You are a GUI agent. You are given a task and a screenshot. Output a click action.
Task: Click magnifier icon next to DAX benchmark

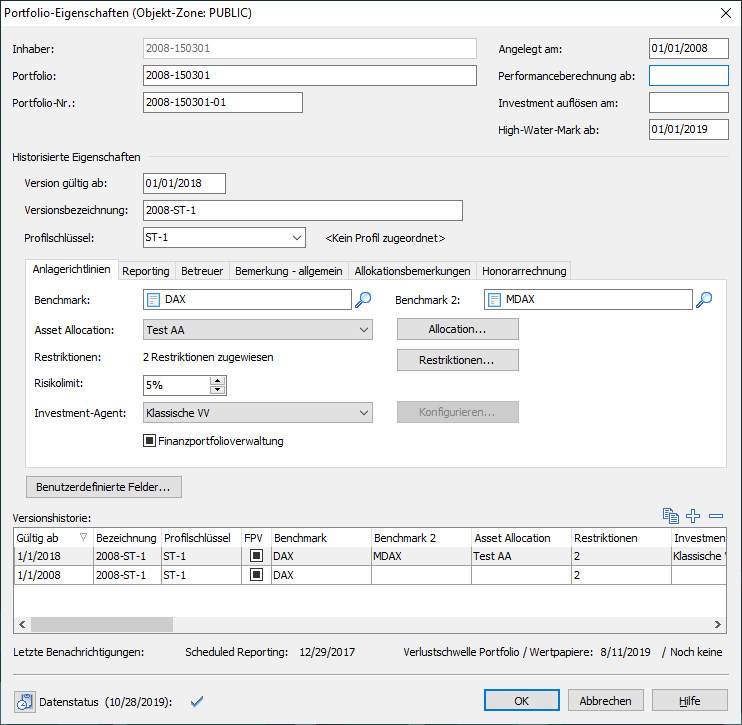point(363,299)
